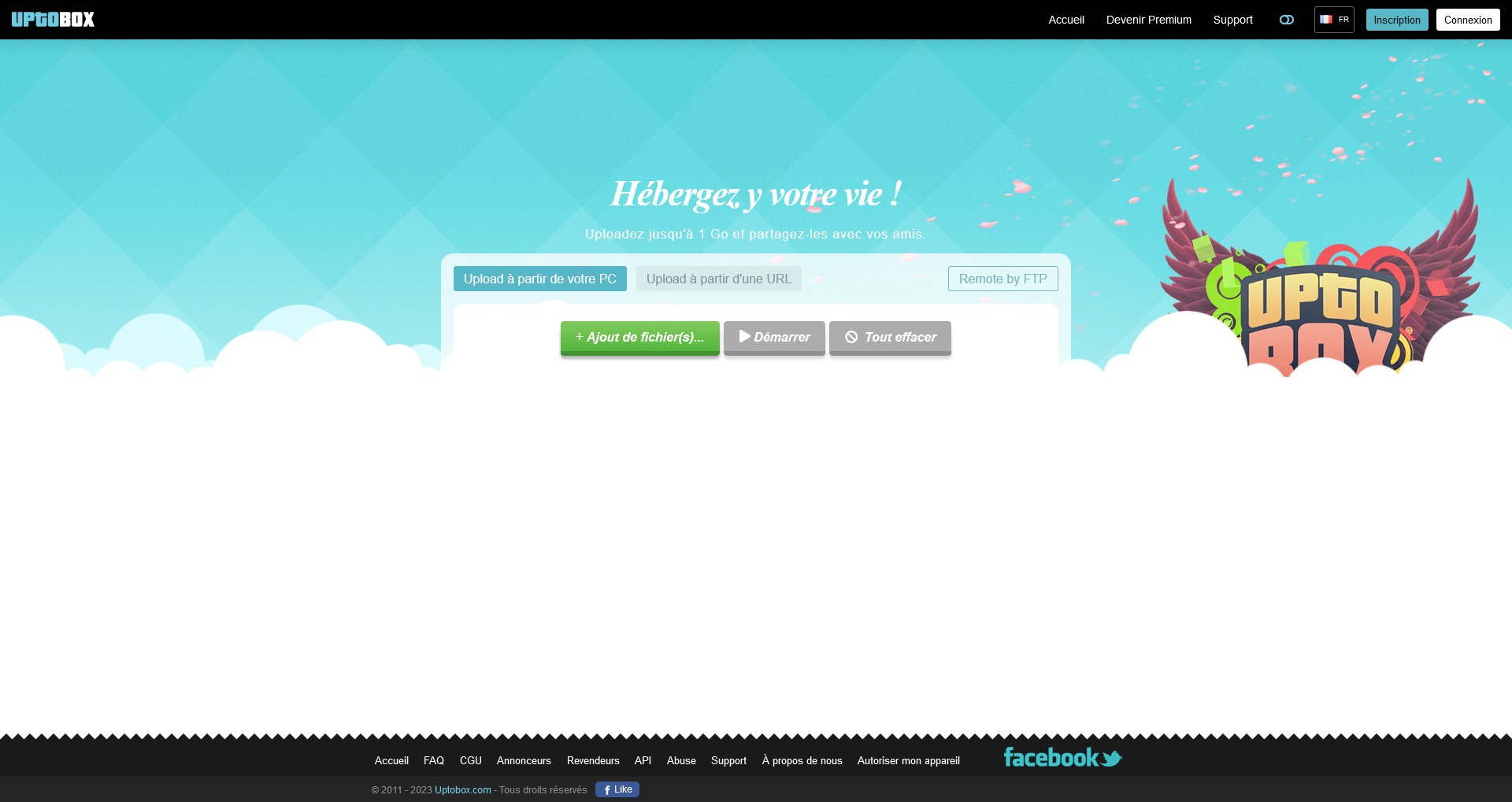Click the Inscription button

pos(1397,20)
